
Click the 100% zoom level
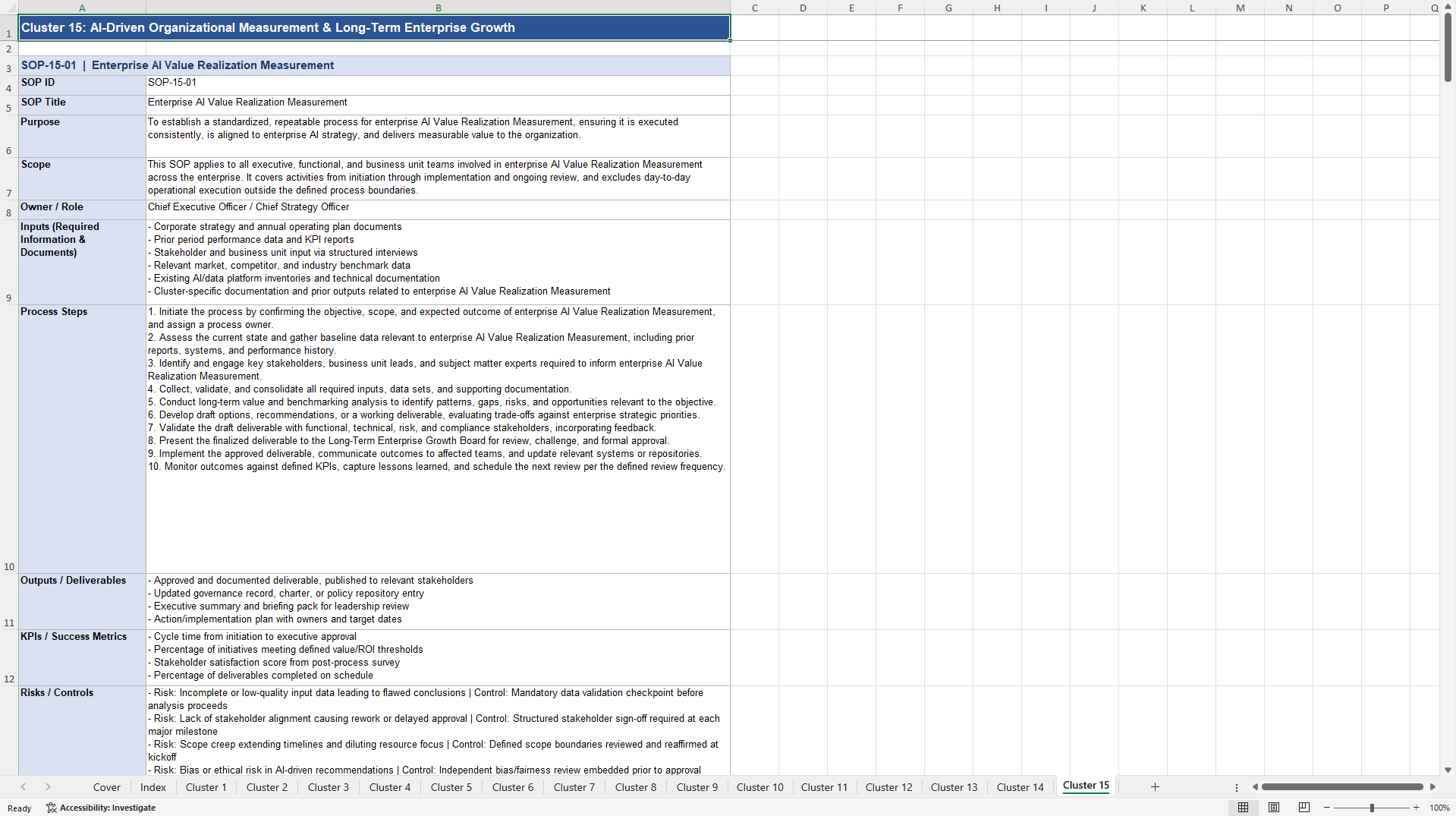pos(1439,808)
